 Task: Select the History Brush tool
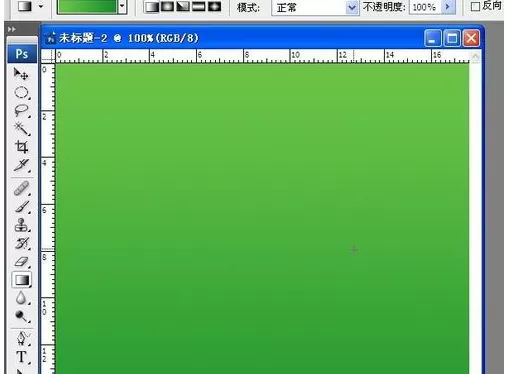click(x=21, y=244)
